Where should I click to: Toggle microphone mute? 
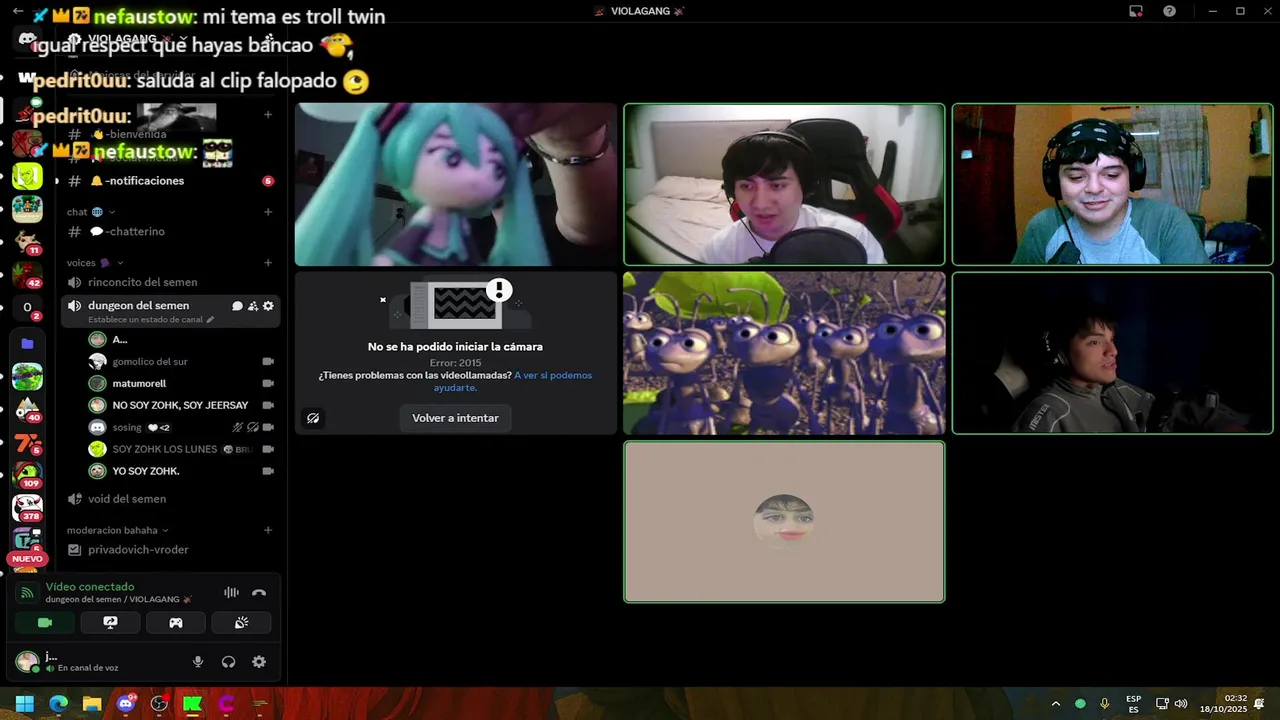click(198, 662)
